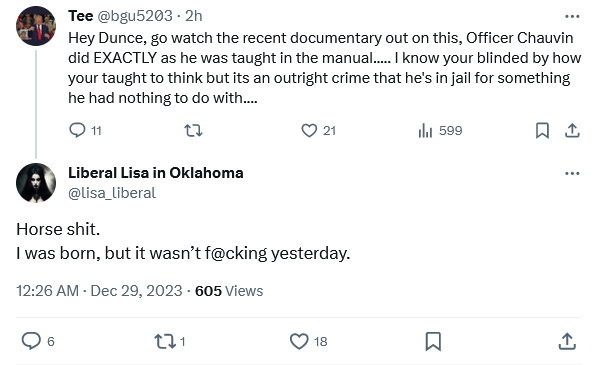Share Tee's tweet using upload icon
This screenshot has width=598, height=365.
point(572,130)
